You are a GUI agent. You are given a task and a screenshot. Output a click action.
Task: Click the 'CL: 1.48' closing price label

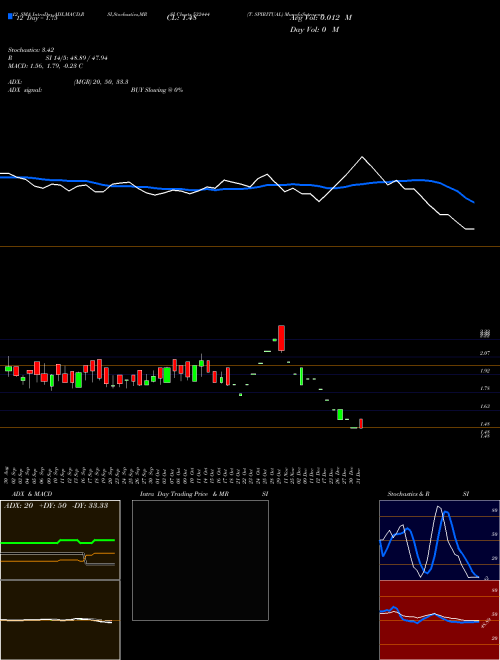click(182, 19)
